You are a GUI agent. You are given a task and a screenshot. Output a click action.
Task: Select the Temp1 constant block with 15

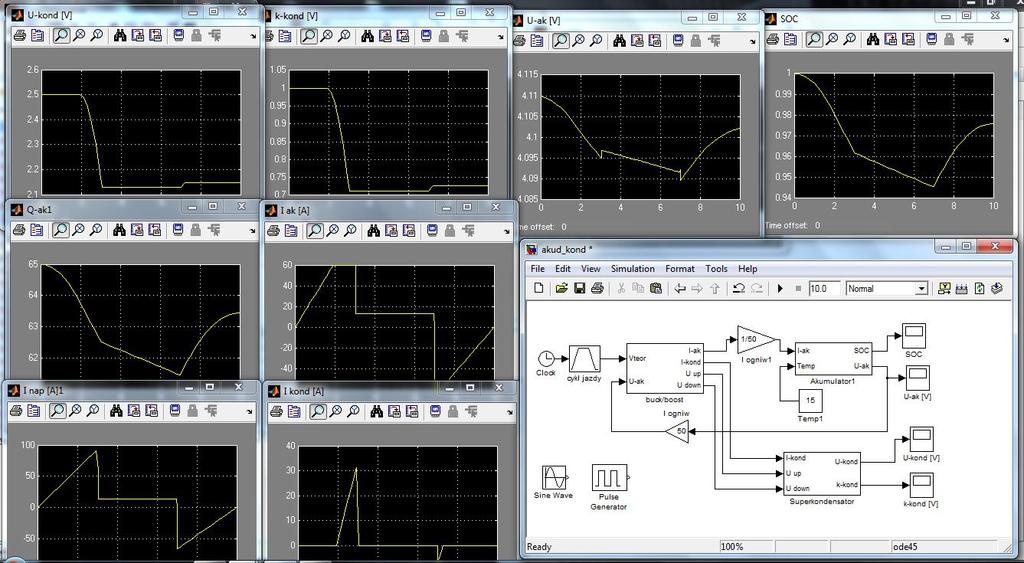810,400
